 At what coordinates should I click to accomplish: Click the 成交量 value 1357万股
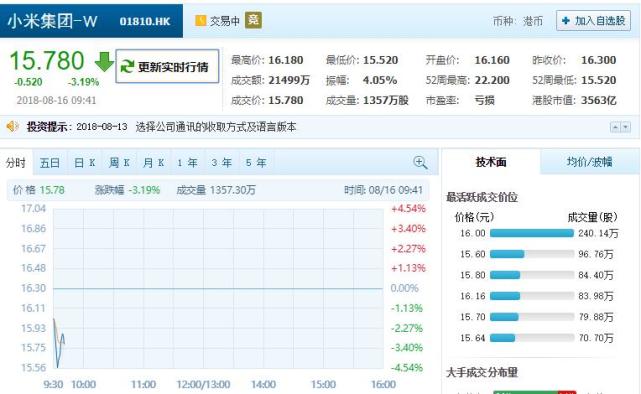point(385,100)
